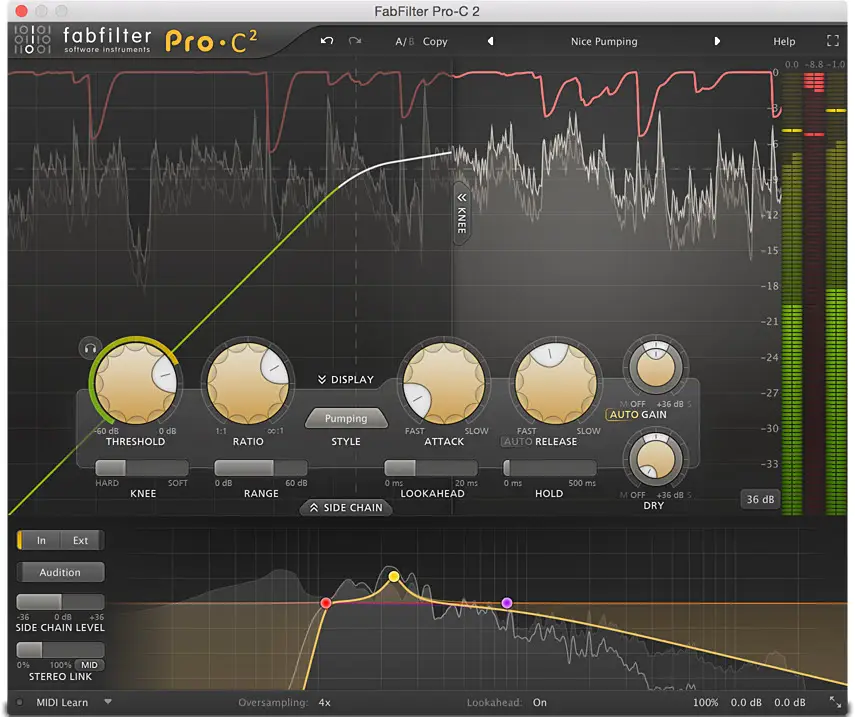
Task: Click the headphone audition icon near Threshold
Action: tap(91, 348)
